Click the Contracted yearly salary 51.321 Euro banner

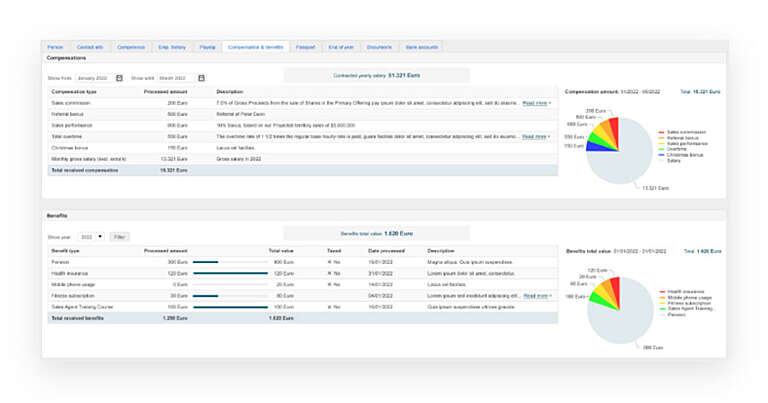pos(377,75)
